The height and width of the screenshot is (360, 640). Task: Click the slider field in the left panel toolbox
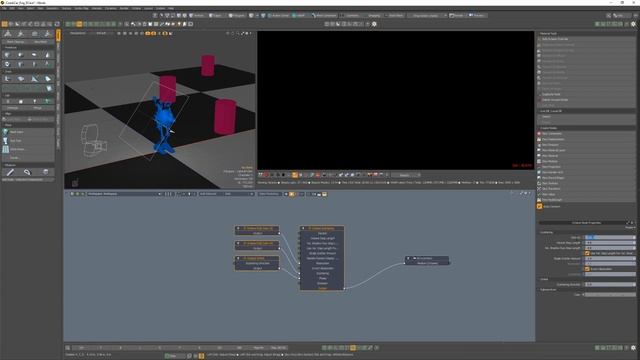click(x=28, y=119)
